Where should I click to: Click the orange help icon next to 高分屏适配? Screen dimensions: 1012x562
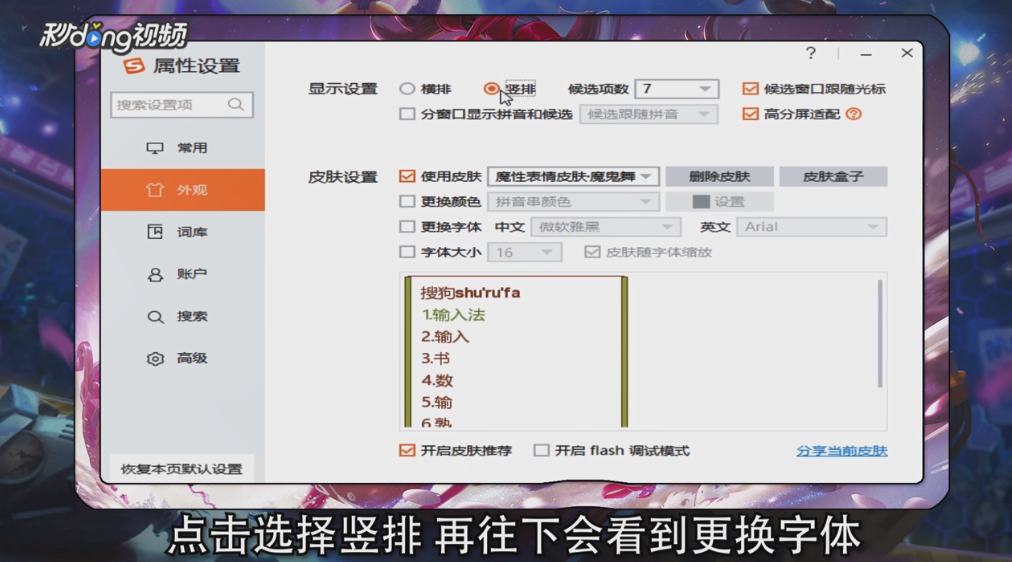[x=853, y=114]
